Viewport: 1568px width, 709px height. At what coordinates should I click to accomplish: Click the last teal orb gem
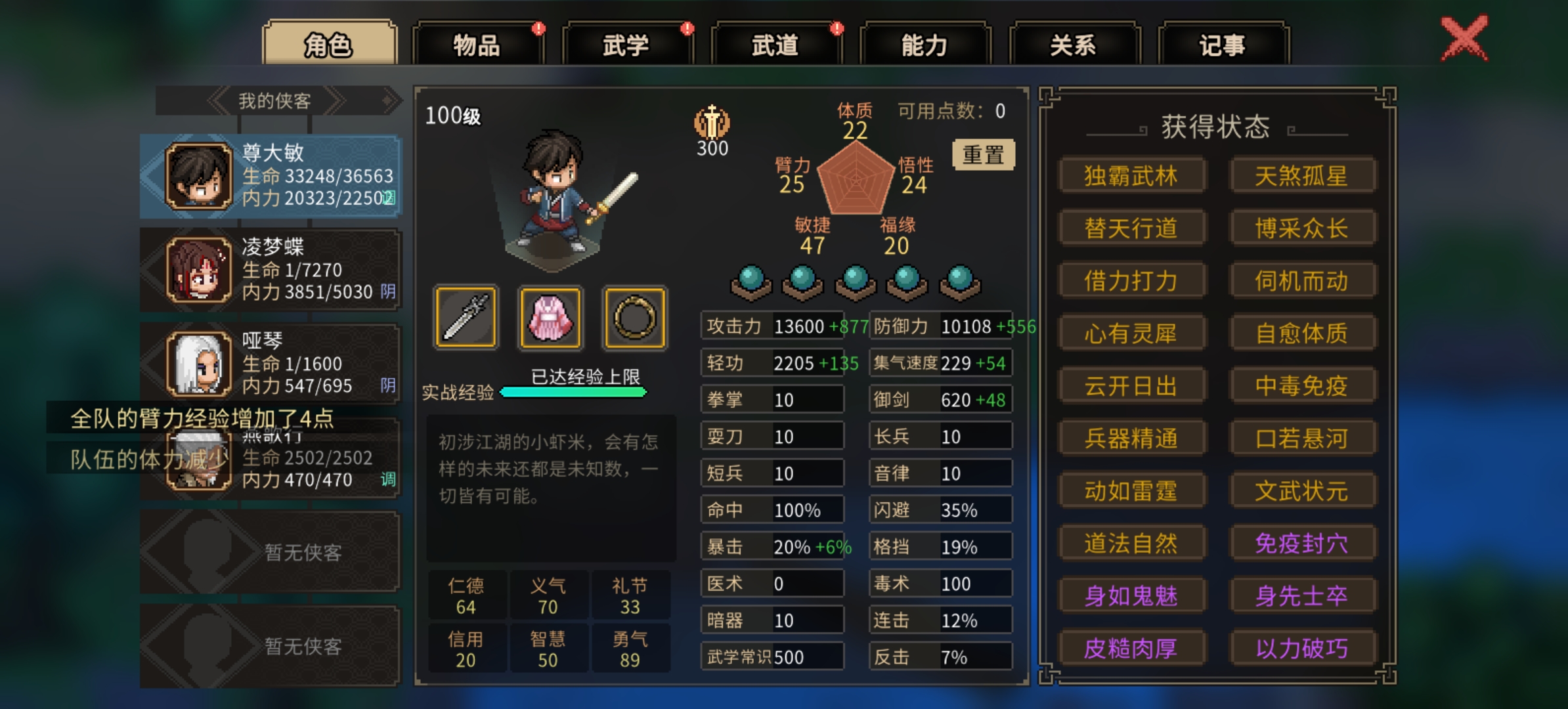pyautogui.click(x=960, y=283)
